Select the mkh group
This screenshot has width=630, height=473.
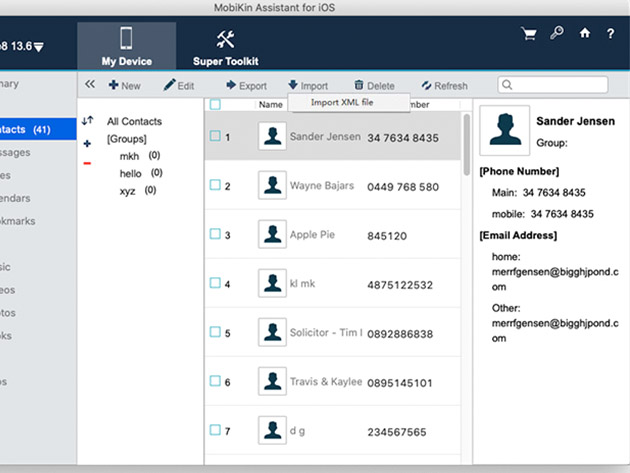click(140, 156)
